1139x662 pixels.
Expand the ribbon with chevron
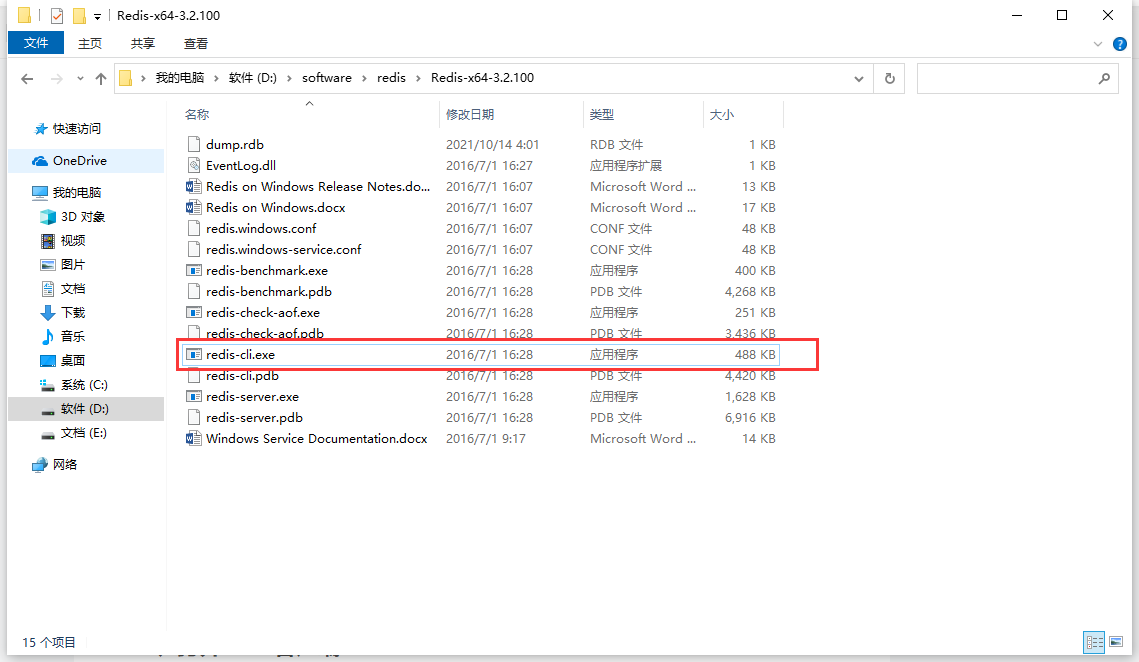click(x=1097, y=44)
